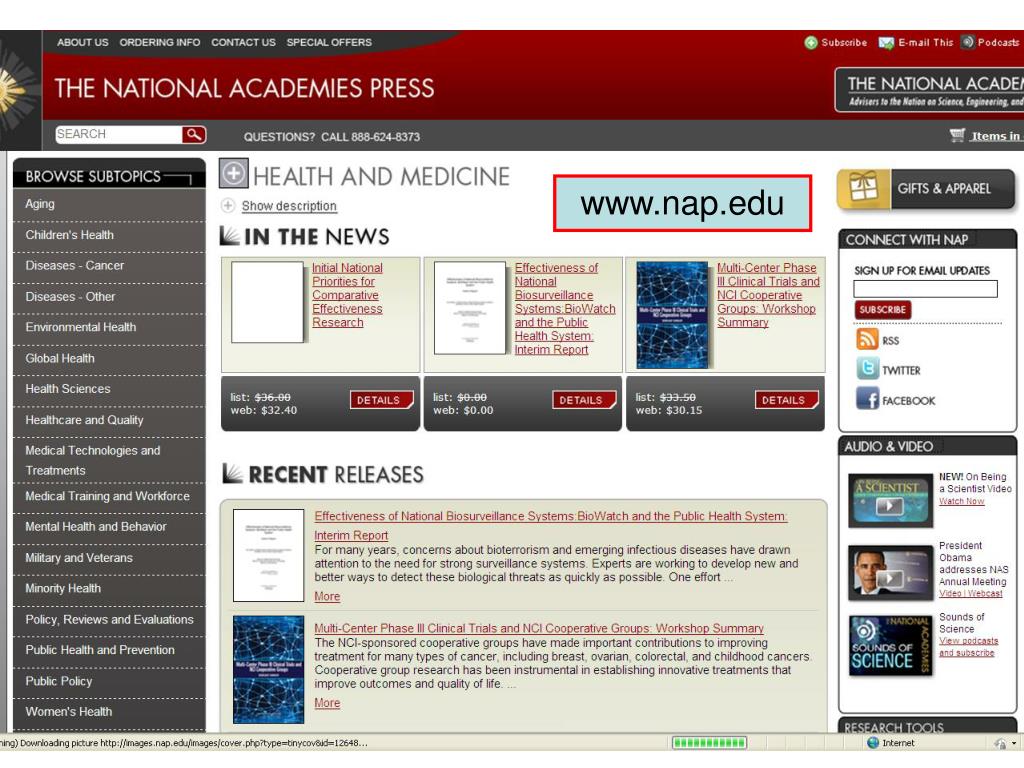This screenshot has height=768, width=1024.
Task: Open the Contact Us menu item
Action: point(243,42)
